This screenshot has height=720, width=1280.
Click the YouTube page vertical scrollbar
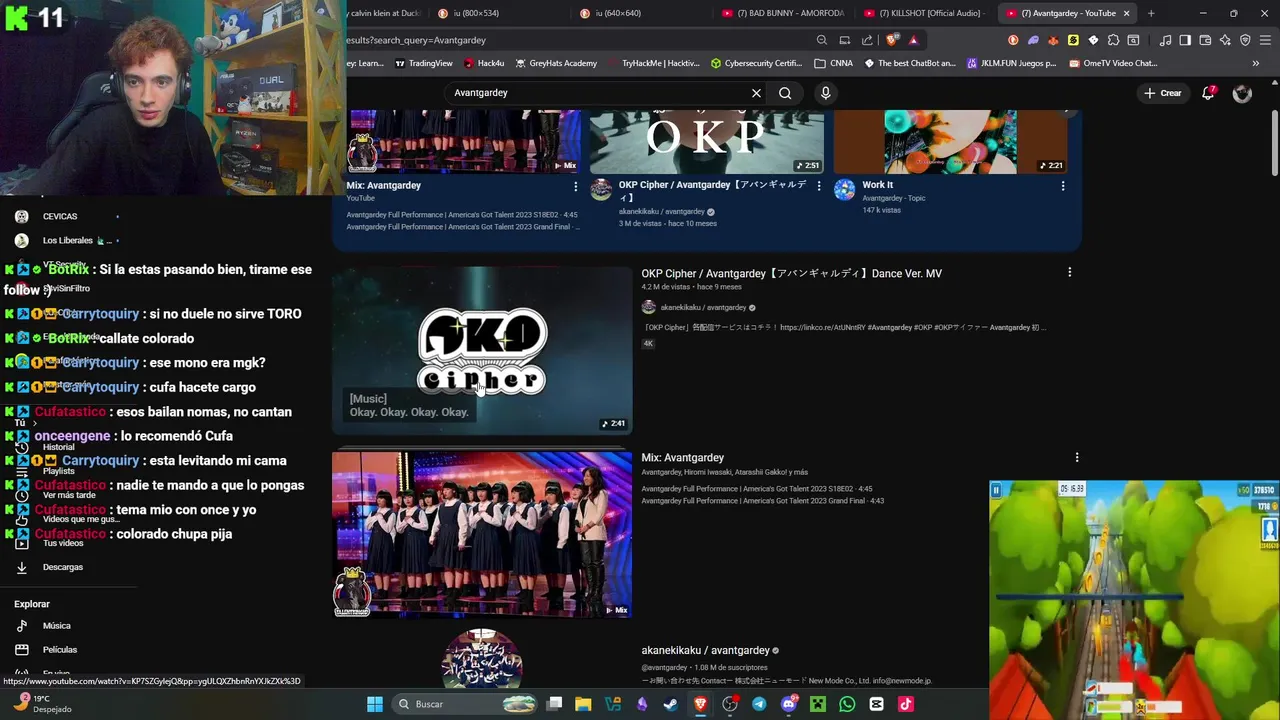click(x=1274, y=142)
